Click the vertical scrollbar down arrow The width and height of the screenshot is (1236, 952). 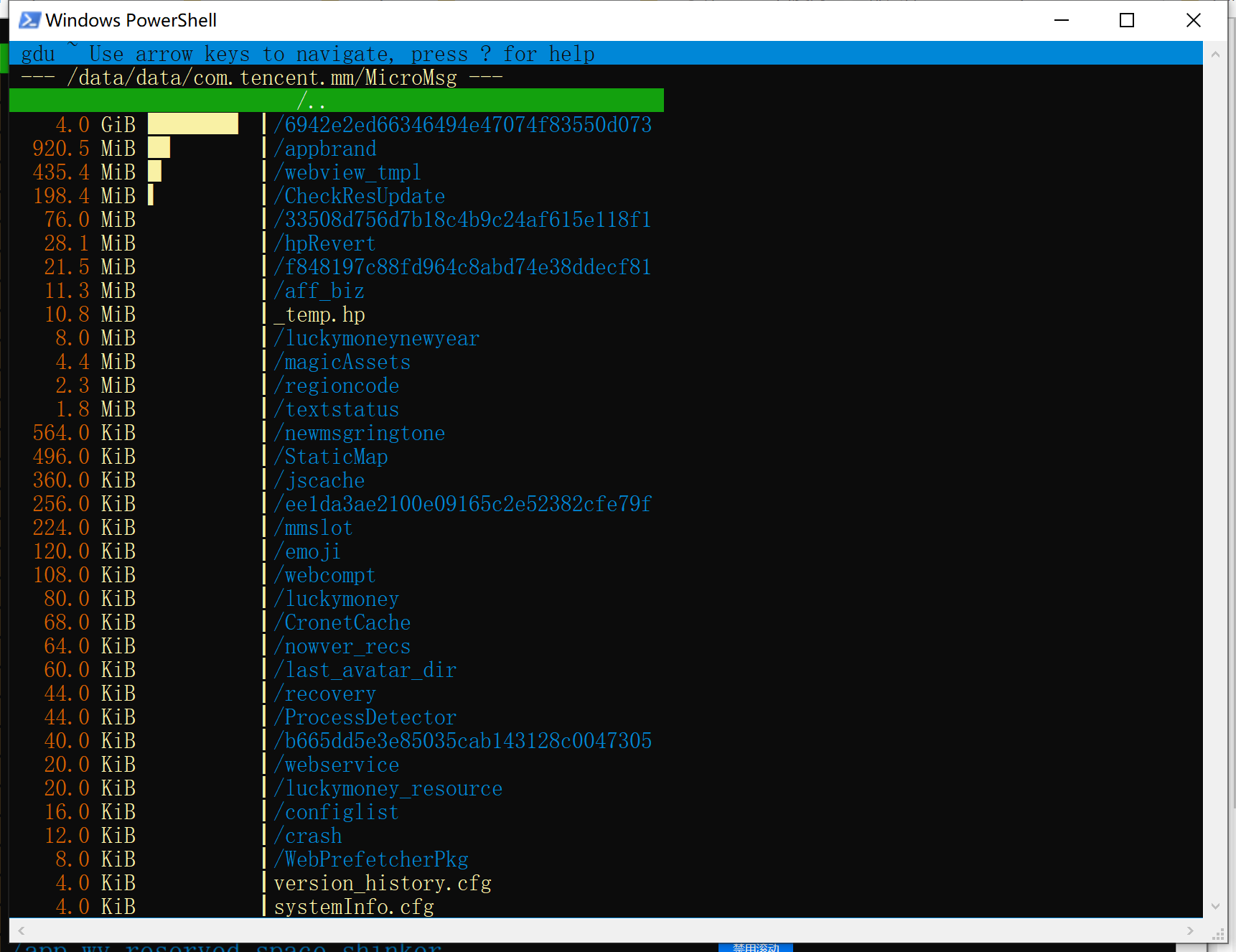click(1215, 906)
